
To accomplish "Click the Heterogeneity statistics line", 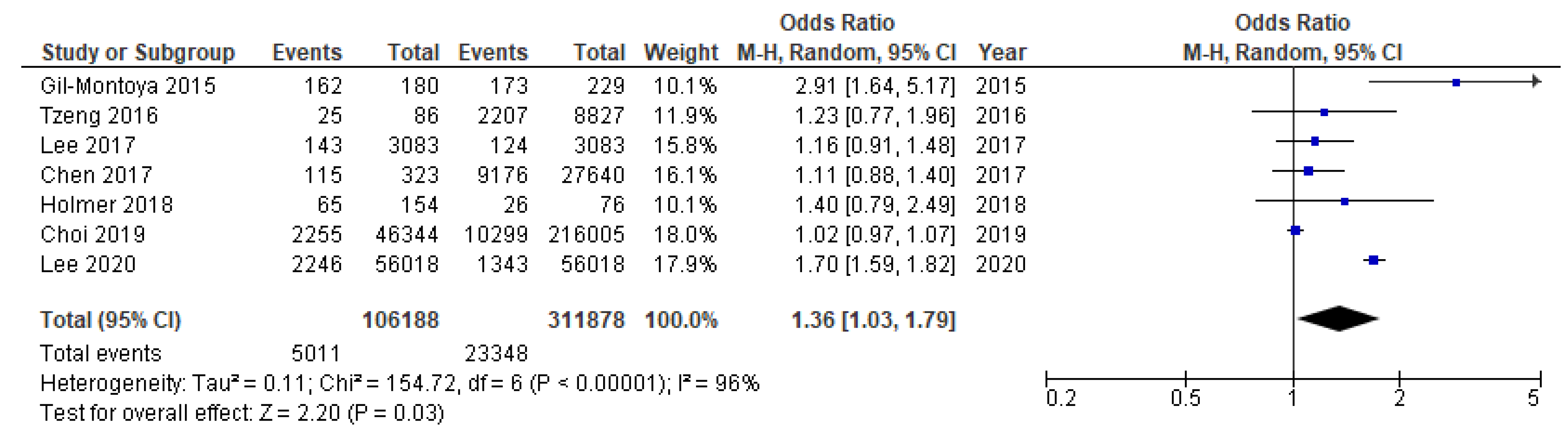I will point(399,383).
